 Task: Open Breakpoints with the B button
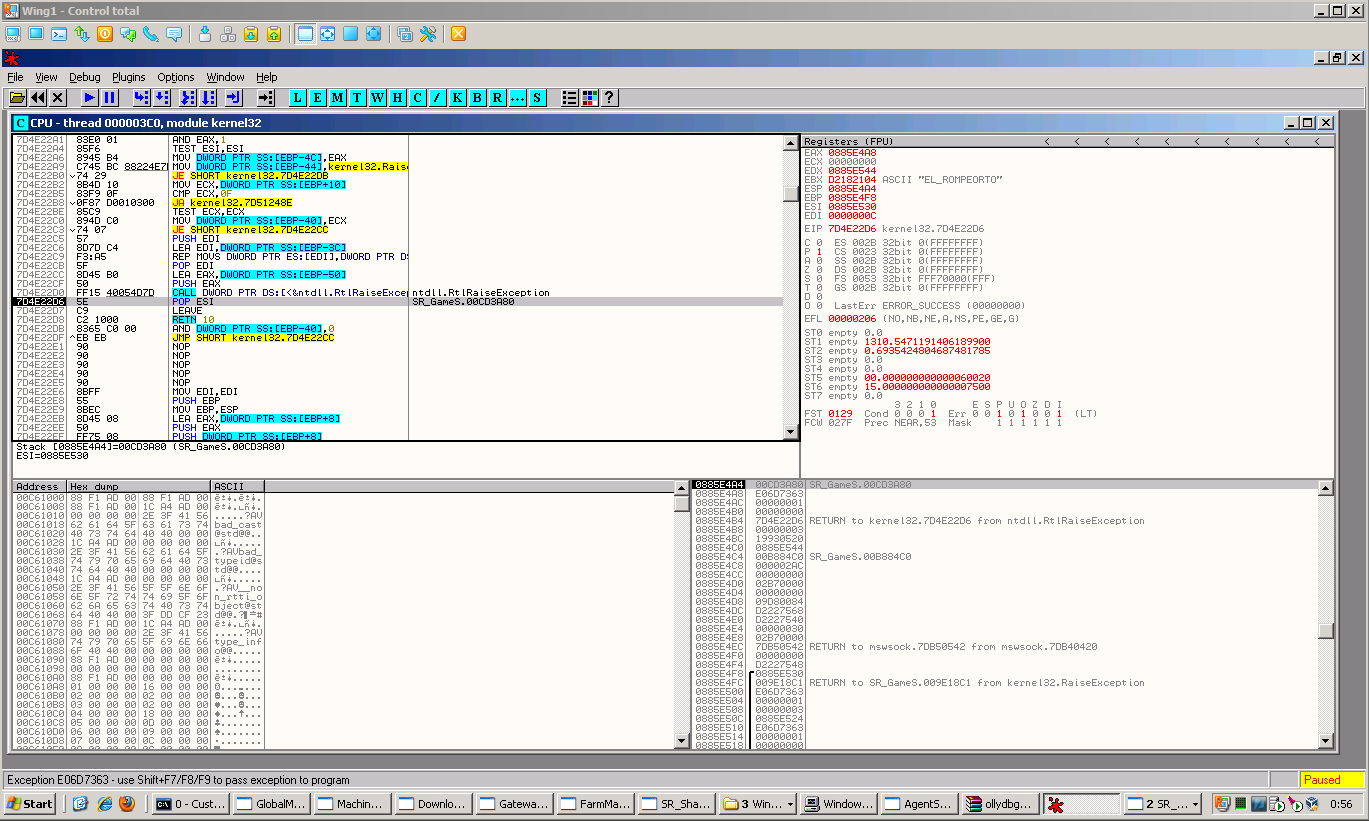478,97
